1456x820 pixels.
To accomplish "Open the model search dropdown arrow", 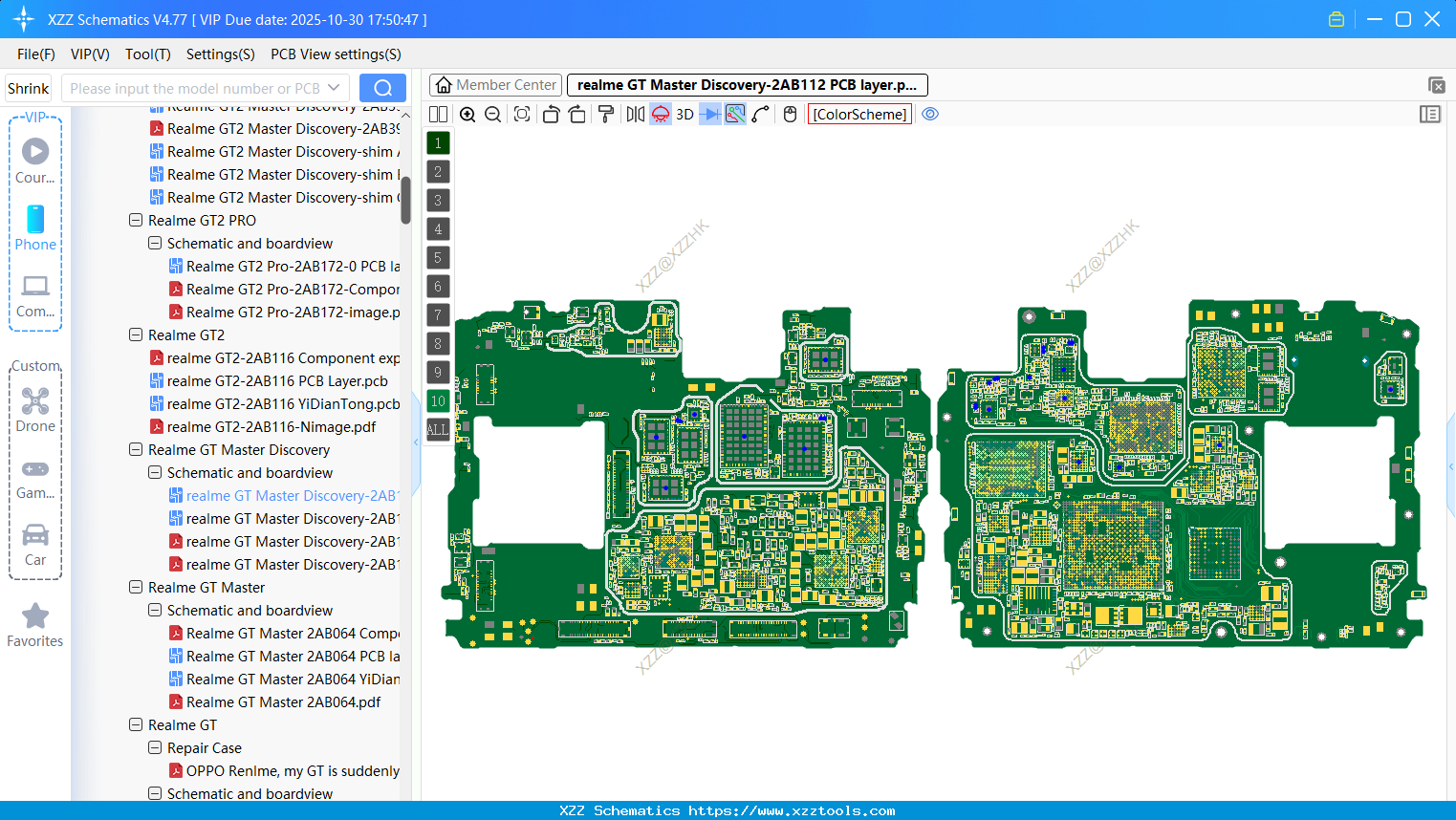I will [x=334, y=88].
